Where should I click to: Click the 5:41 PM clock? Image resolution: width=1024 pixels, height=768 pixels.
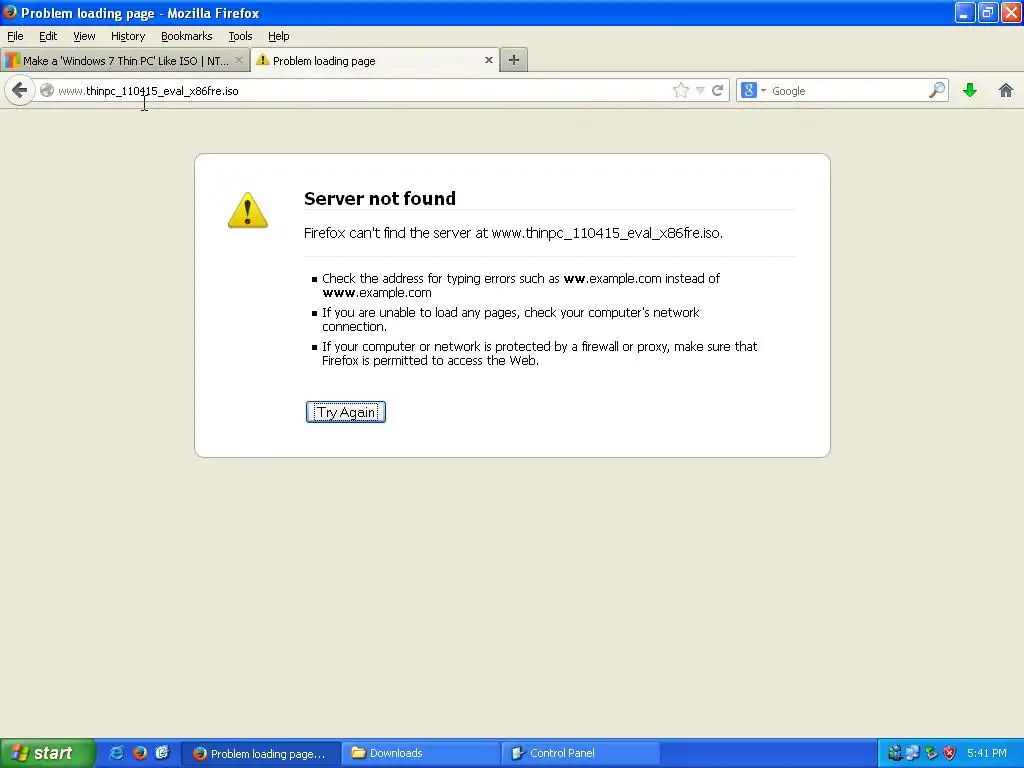(x=987, y=753)
